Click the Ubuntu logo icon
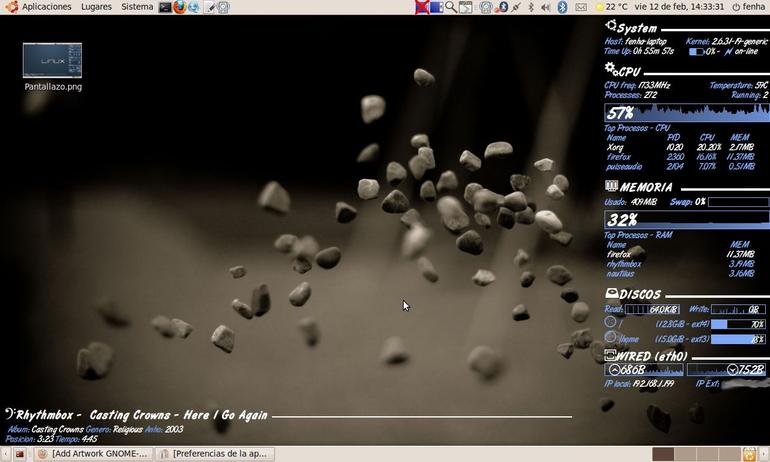This screenshot has width=770, height=462. 11,7
